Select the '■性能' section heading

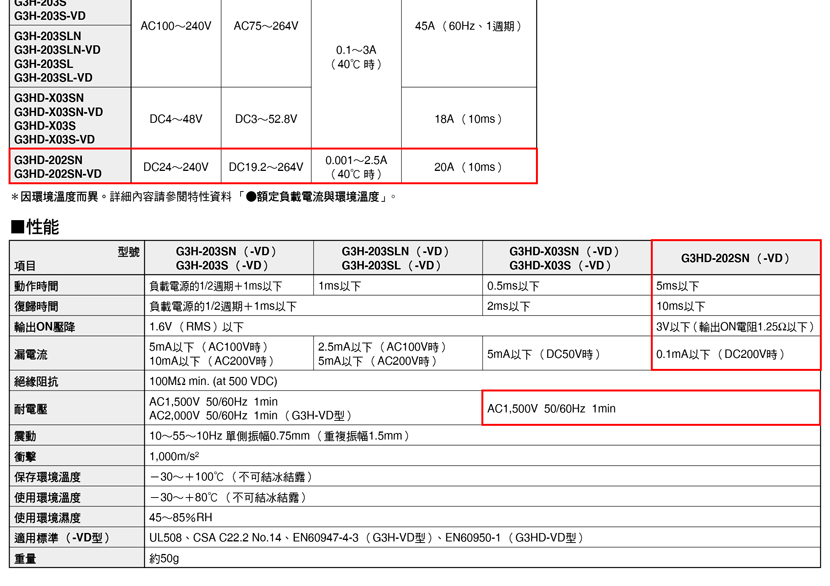(35, 227)
